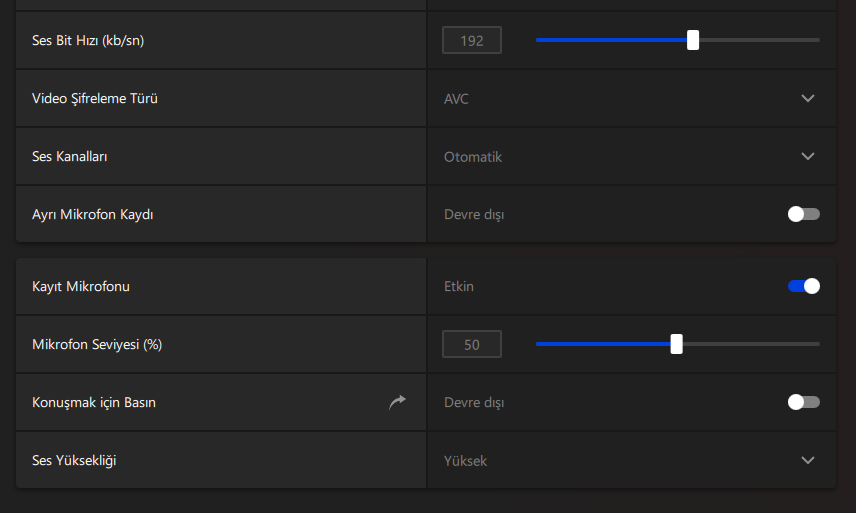The height and width of the screenshot is (513, 856).
Task: Enable the Ayrı Mikrofon Kaydı toggle
Action: pyautogui.click(x=803, y=214)
